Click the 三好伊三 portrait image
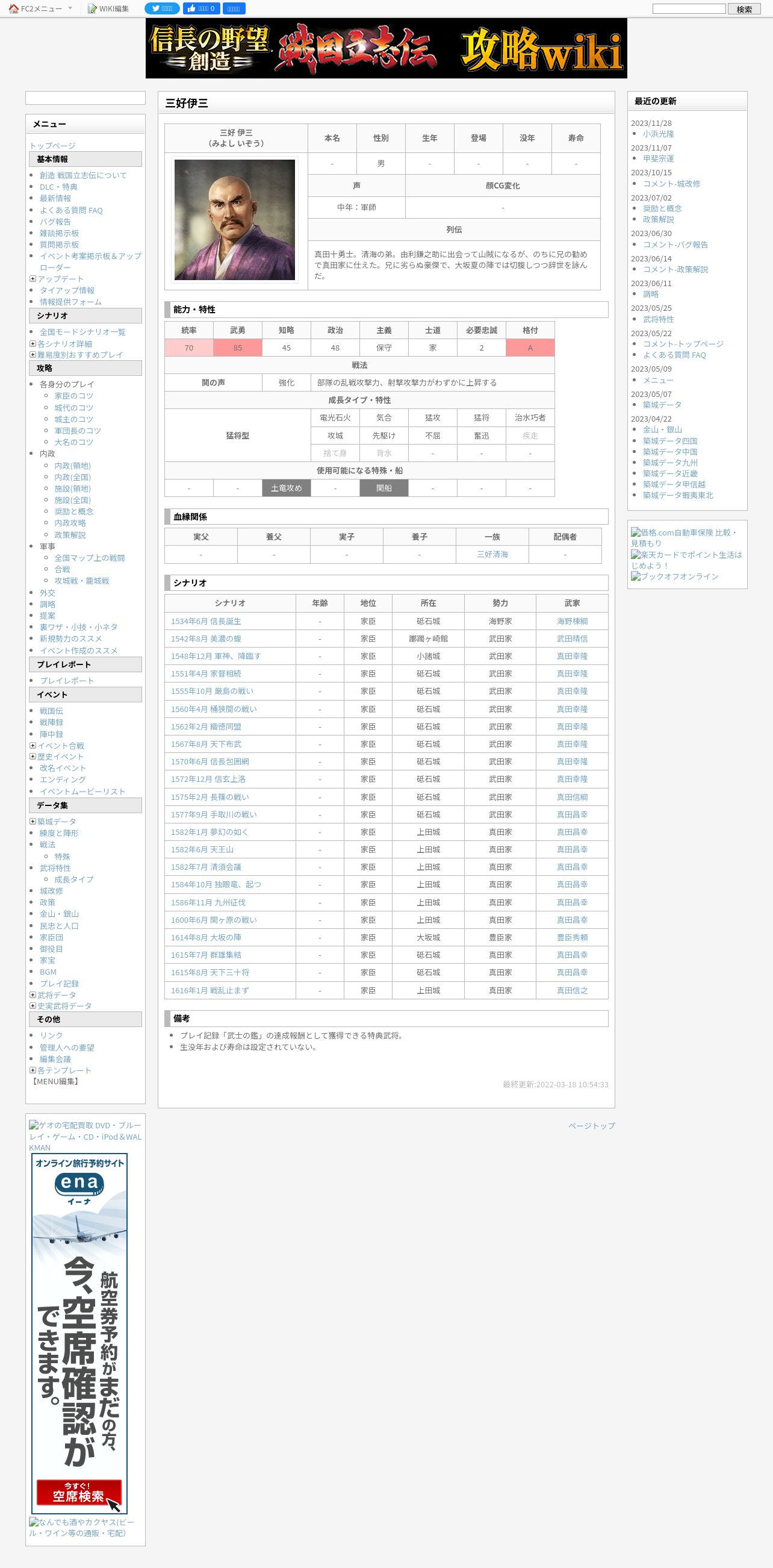 click(x=235, y=220)
